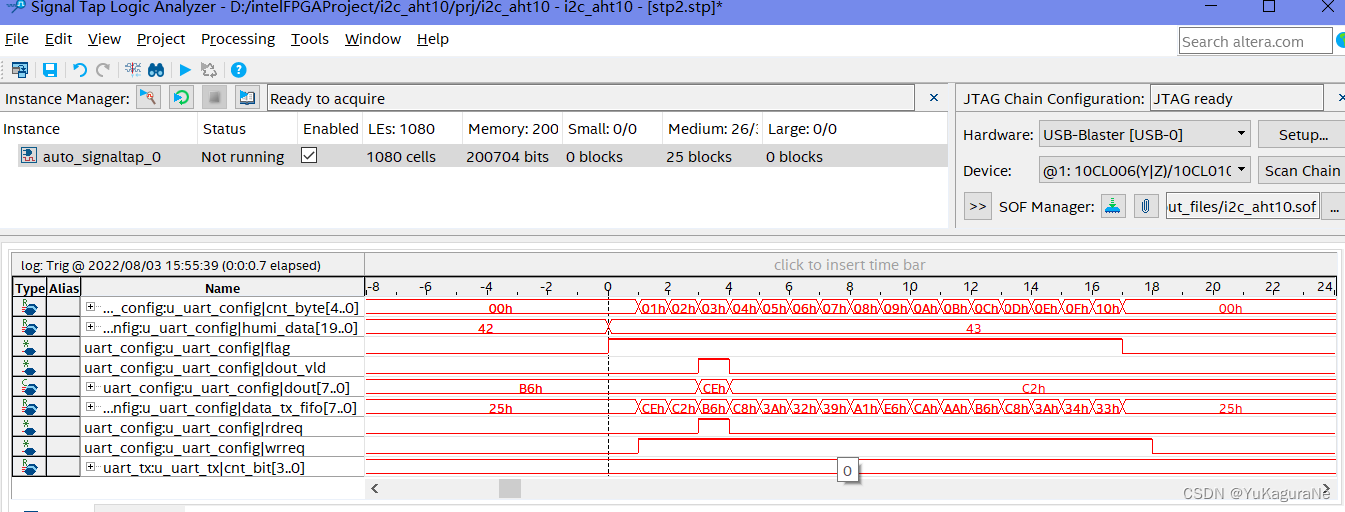The width and height of the screenshot is (1345, 512).
Task: Open Help via the question mark icon
Action: tap(238, 70)
